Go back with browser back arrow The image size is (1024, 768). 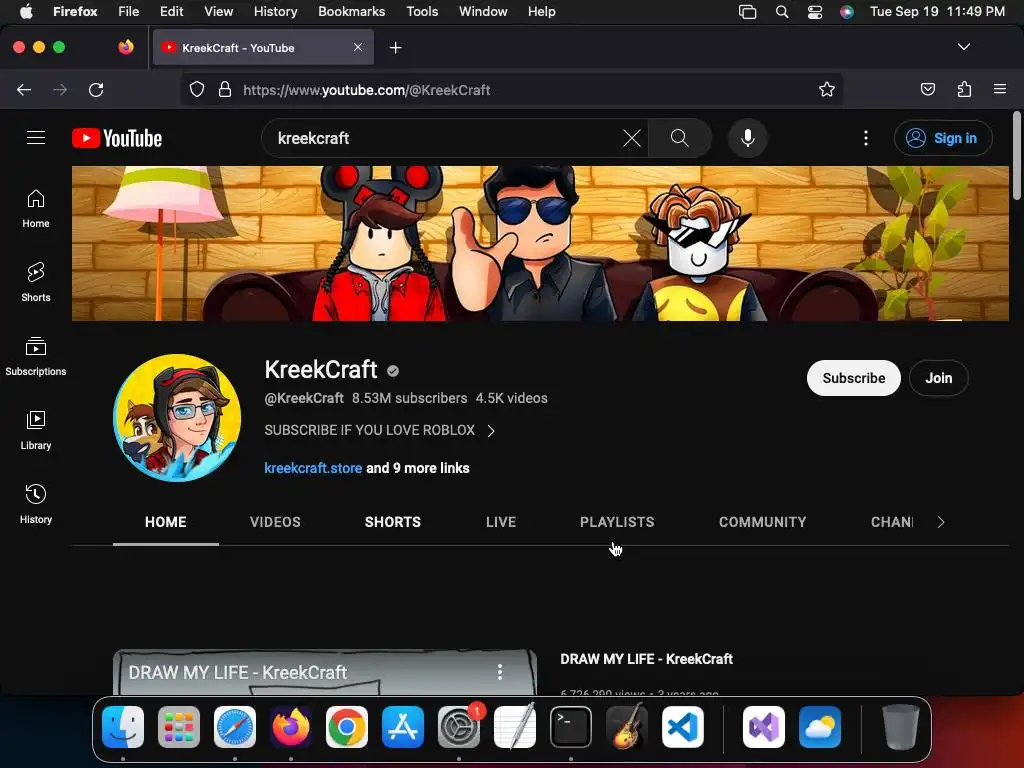click(24, 90)
